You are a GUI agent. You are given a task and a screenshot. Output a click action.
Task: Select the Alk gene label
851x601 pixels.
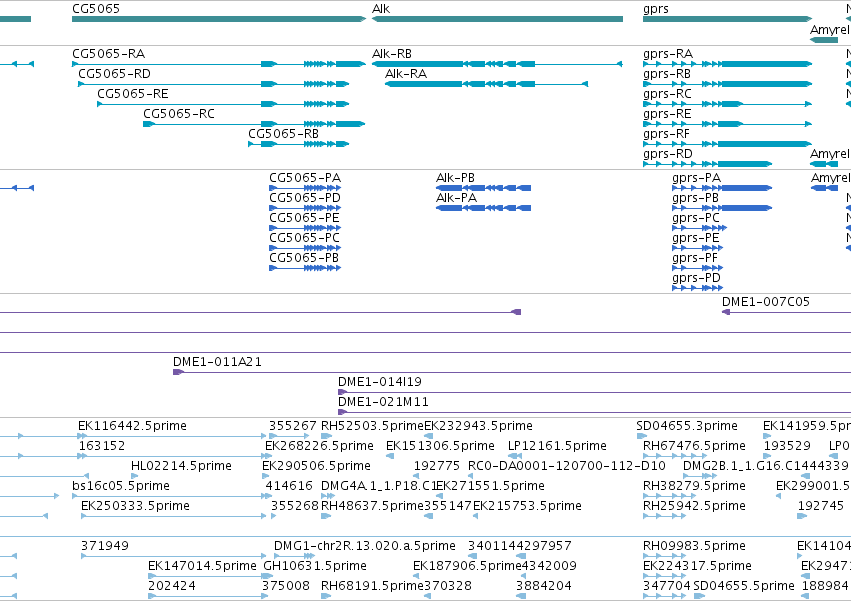point(381,9)
